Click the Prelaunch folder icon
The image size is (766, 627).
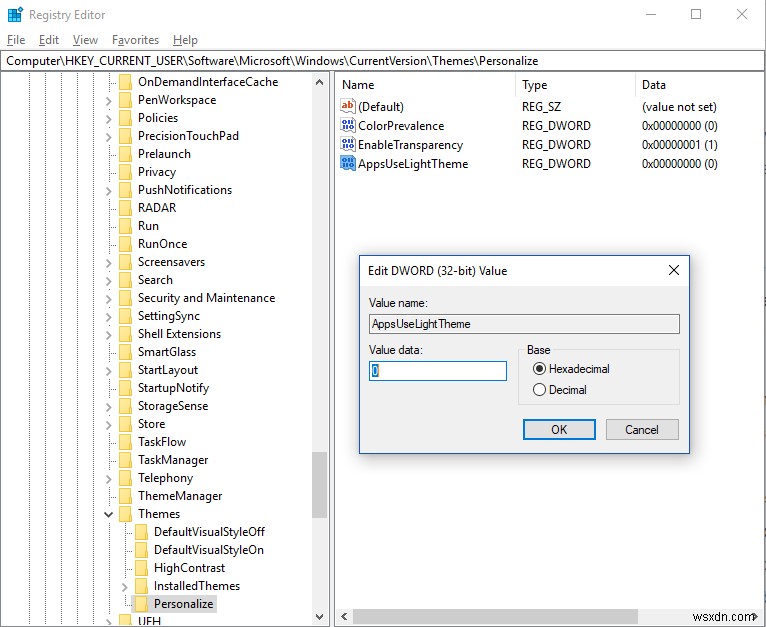tap(126, 154)
